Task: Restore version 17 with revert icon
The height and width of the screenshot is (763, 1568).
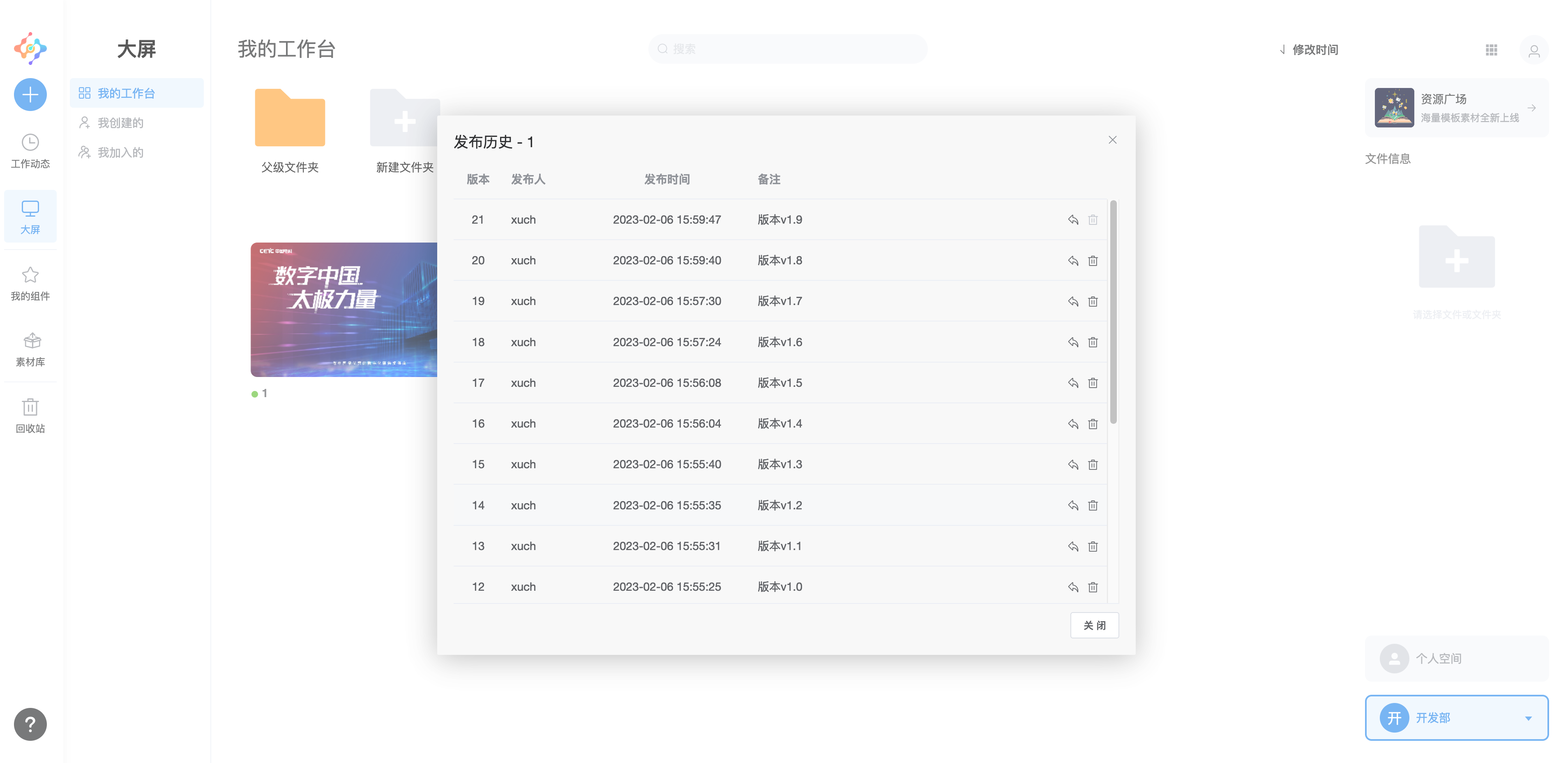Action: coord(1073,383)
